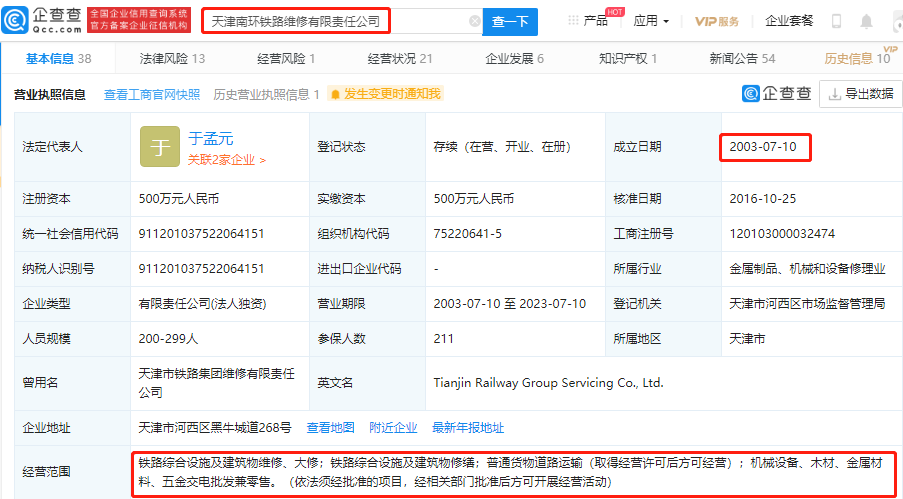Click the red 全国企业信用查询系统 banner
This screenshot has height=499, width=903.
pyautogui.click(x=139, y=20)
